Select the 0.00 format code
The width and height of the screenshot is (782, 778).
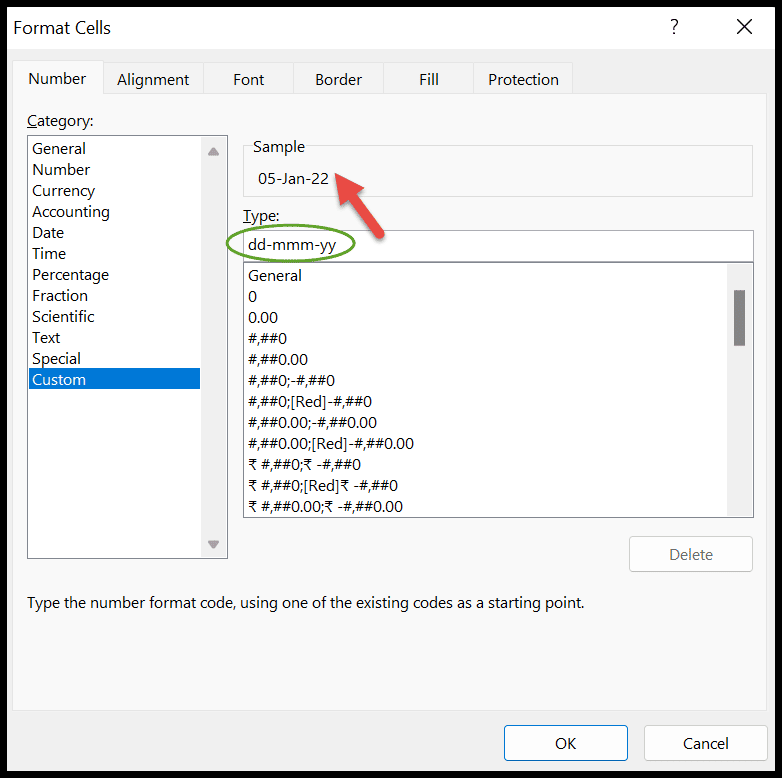coord(485,318)
